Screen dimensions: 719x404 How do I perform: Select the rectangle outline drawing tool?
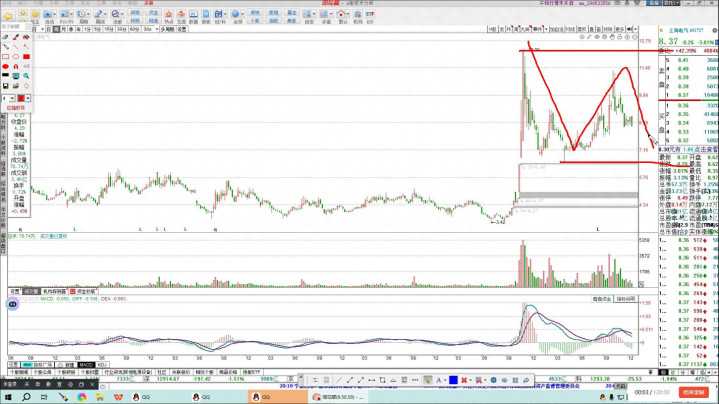[5, 57]
